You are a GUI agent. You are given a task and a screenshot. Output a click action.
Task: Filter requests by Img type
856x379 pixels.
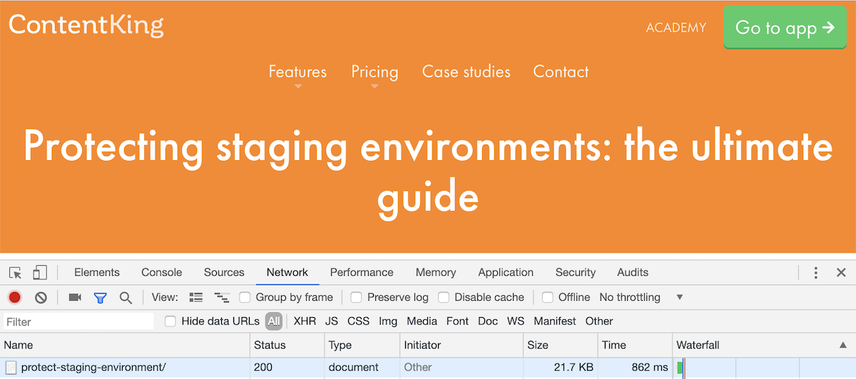pyautogui.click(x=388, y=321)
